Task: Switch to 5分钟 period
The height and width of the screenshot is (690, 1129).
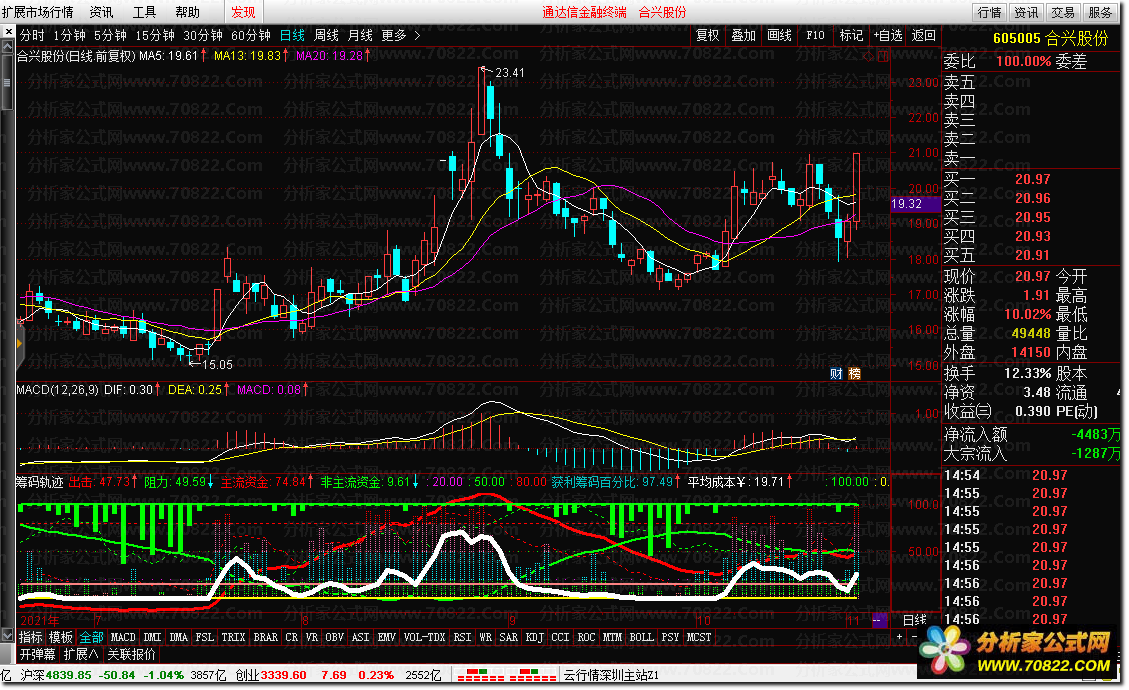Action: click(x=110, y=35)
